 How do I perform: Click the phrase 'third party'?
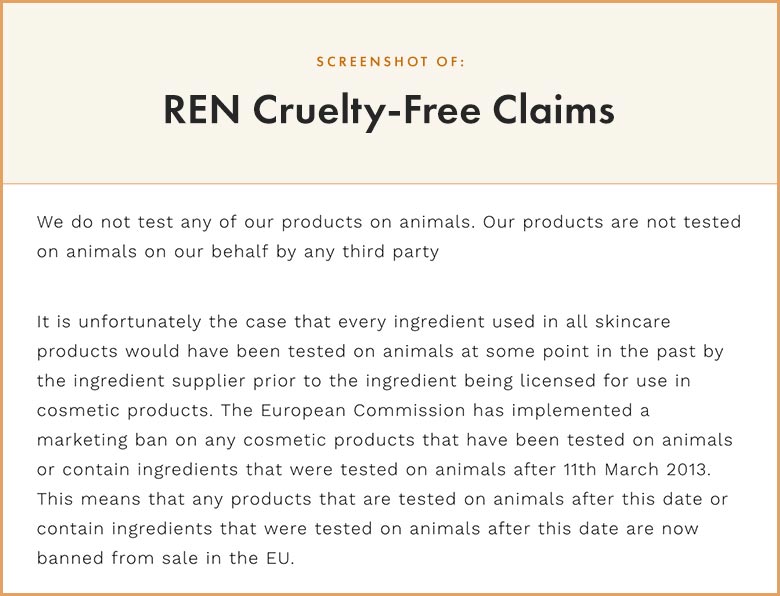(390, 252)
